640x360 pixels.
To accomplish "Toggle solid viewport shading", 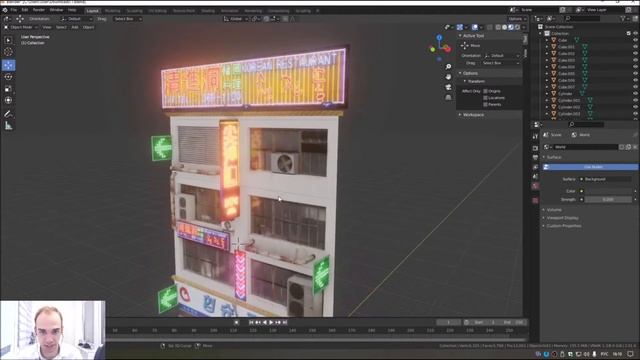I will [x=504, y=27].
